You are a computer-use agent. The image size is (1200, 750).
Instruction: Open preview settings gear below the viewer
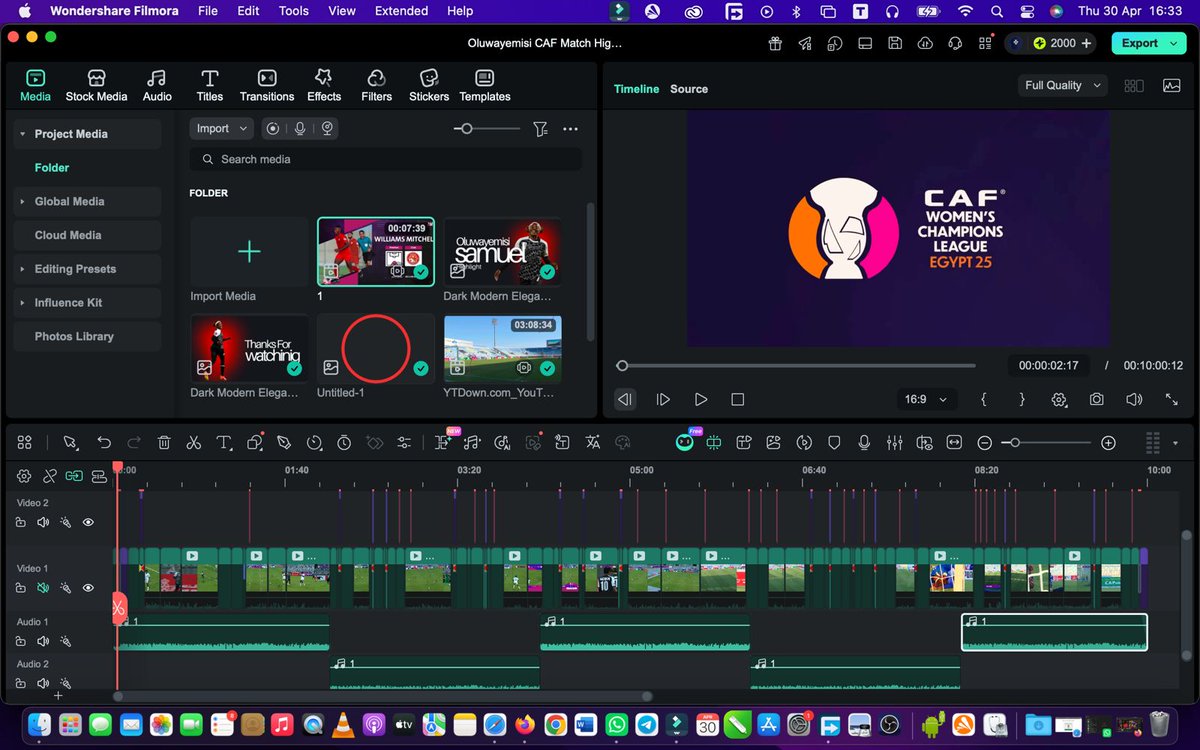1059,399
